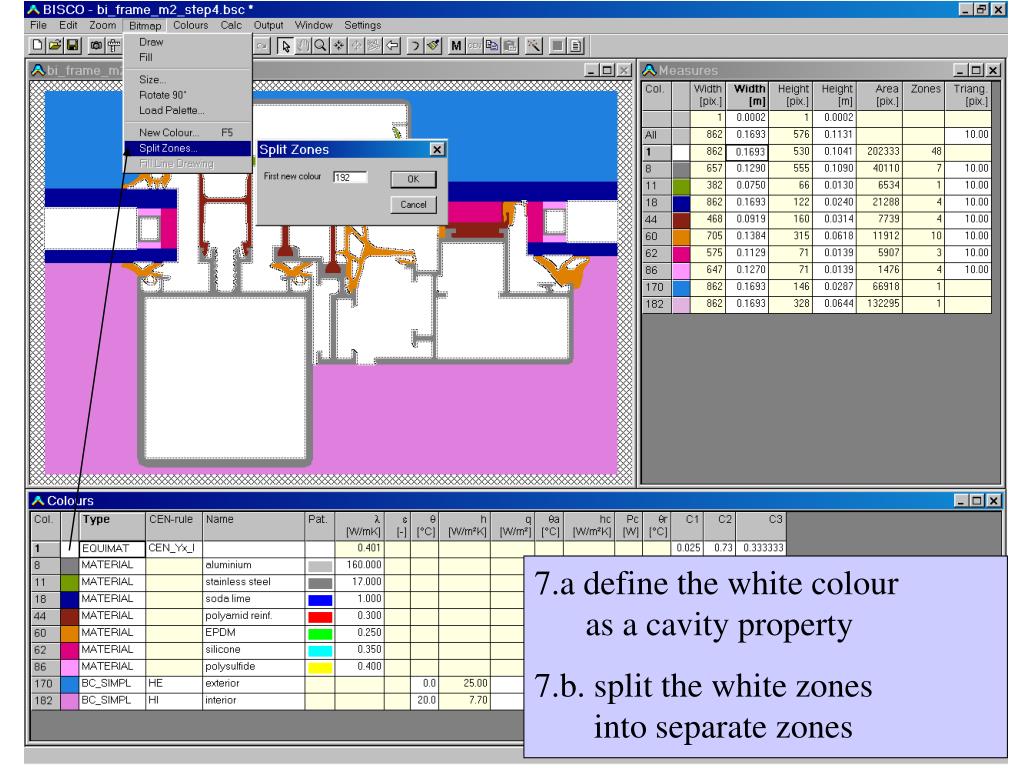Image resolution: width=1024 pixels, height=768 pixels.
Task: Click the Width [m] column header in Measures
Action: tap(748, 95)
